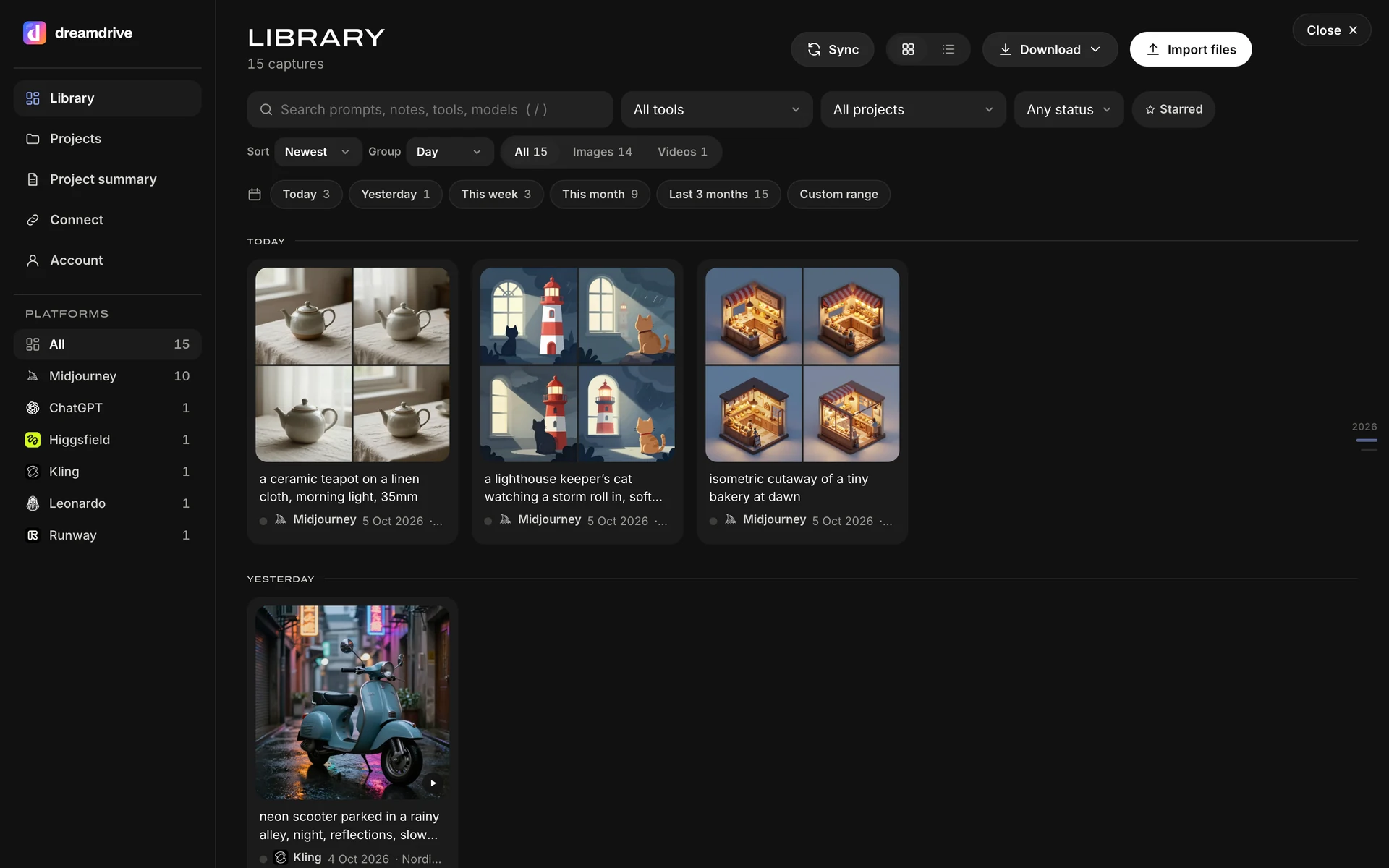Click the search prompts field
1389x868 pixels.
(x=430, y=109)
